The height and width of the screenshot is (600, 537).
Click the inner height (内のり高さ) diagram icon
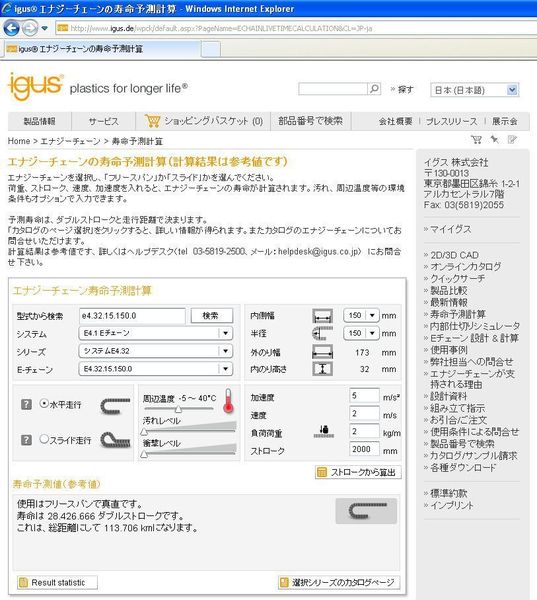click(x=322, y=369)
